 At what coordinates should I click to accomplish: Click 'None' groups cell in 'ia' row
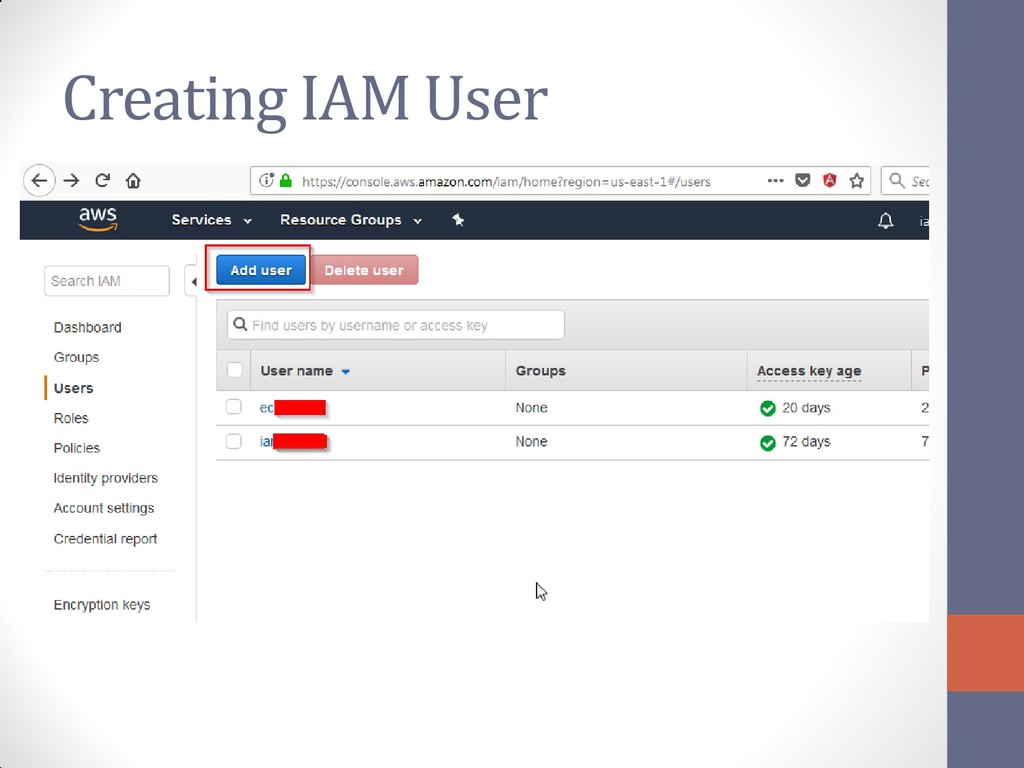[532, 441]
